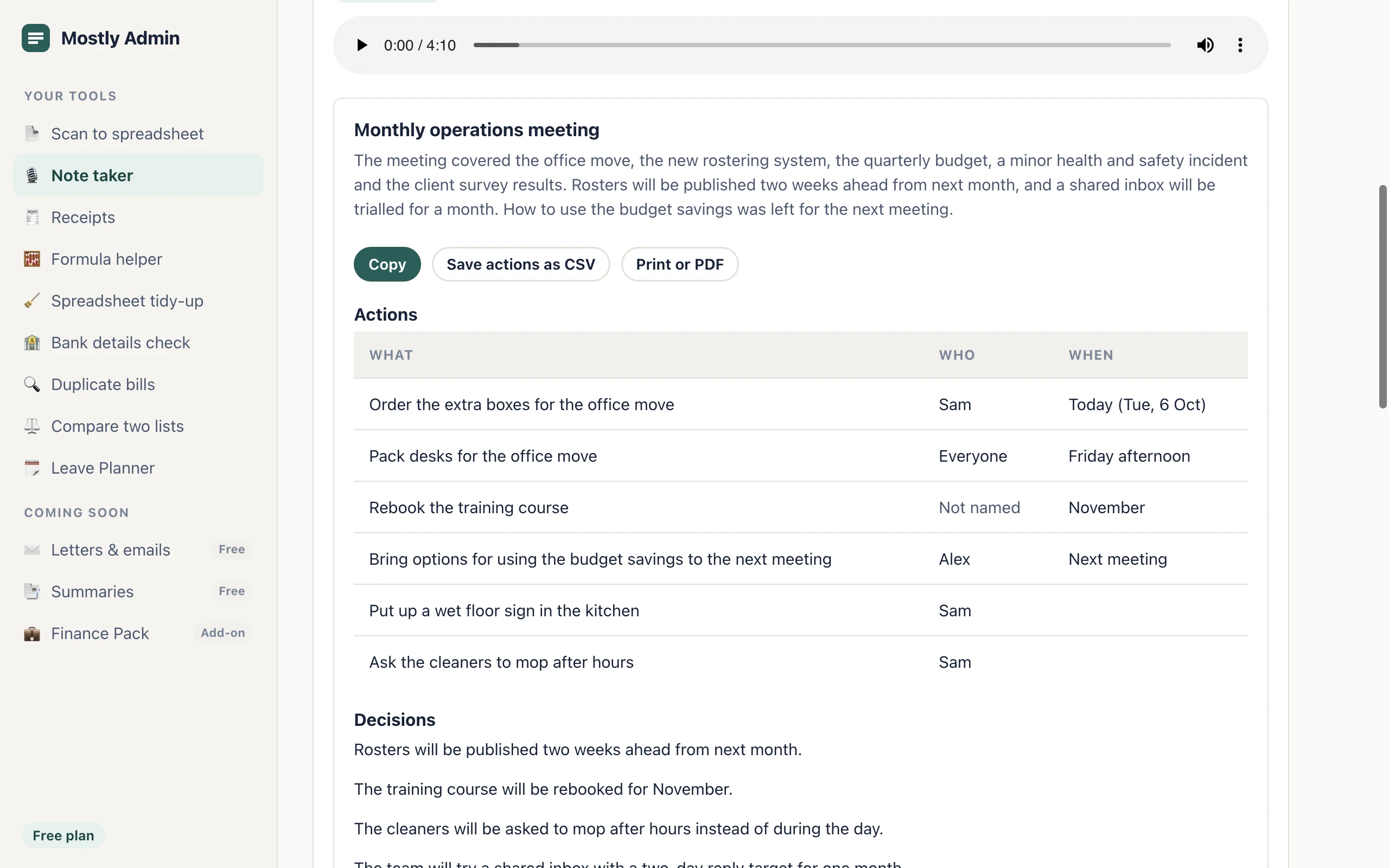The image size is (1389, 868).
Task: Click the Leave Planner calendar icon
Action: pyautogui.click(x=32, y=468)
